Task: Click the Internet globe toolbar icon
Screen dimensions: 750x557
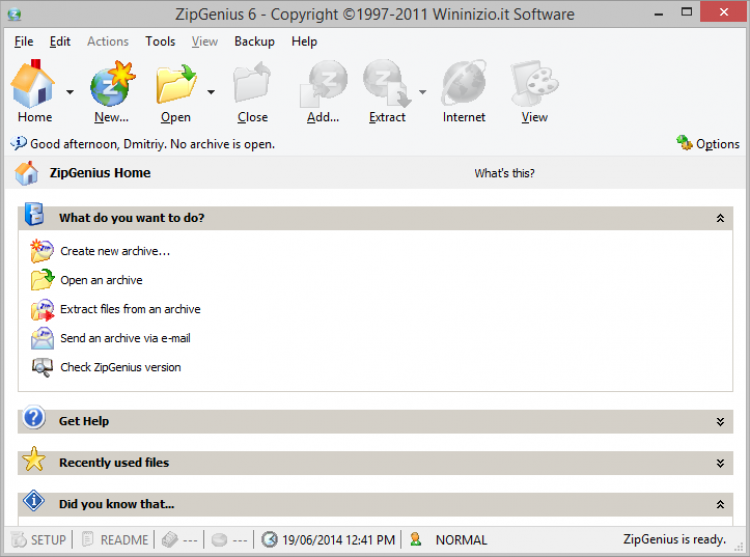Action: [464, 83]
